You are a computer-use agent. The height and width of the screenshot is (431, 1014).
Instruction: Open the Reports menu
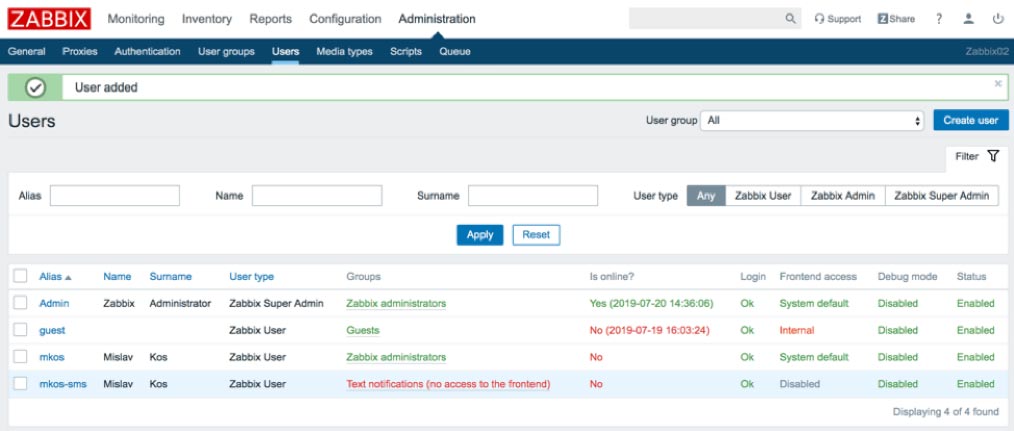[270, 19]
